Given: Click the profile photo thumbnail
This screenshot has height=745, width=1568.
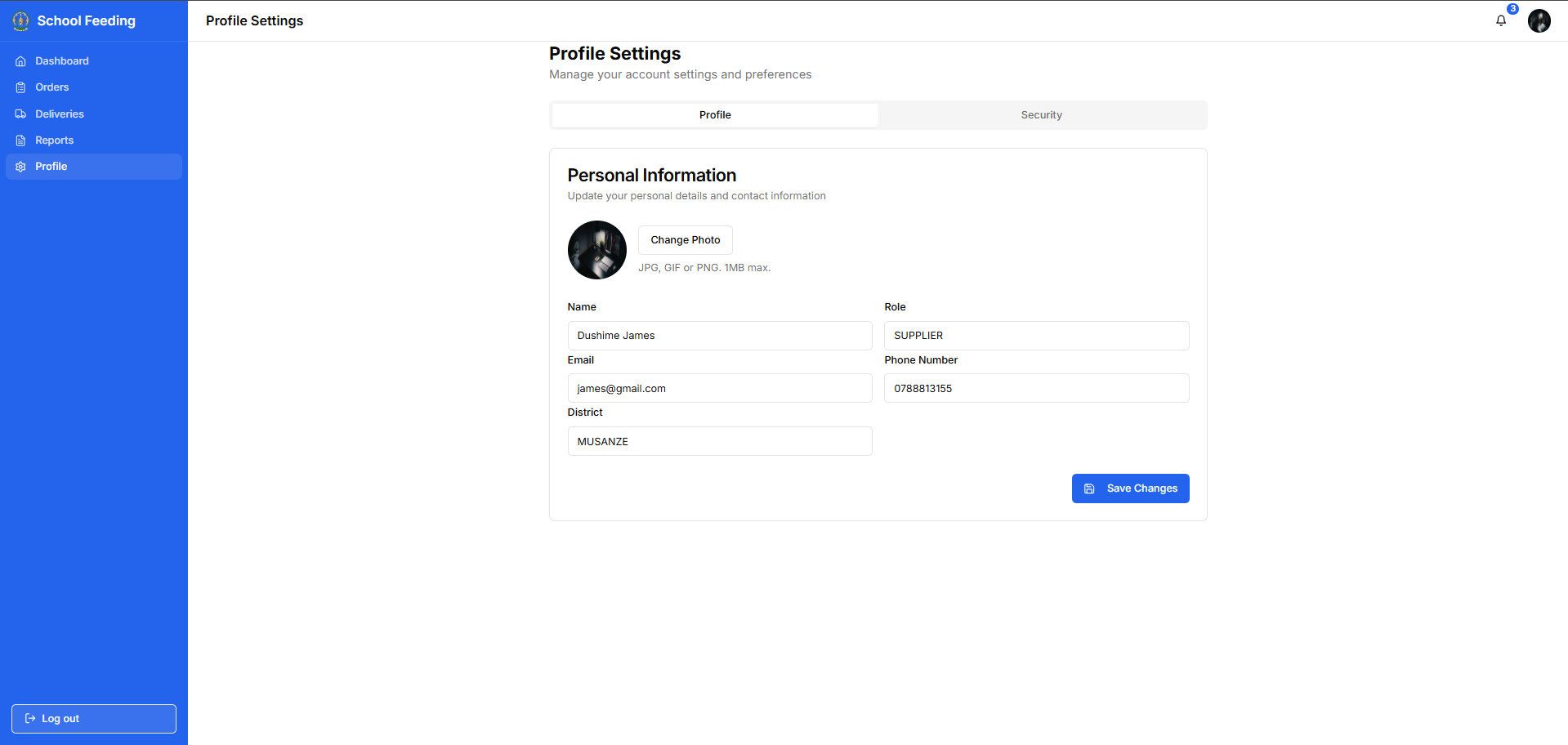Looking at the screenshot, I should click(x=597, y=250).
